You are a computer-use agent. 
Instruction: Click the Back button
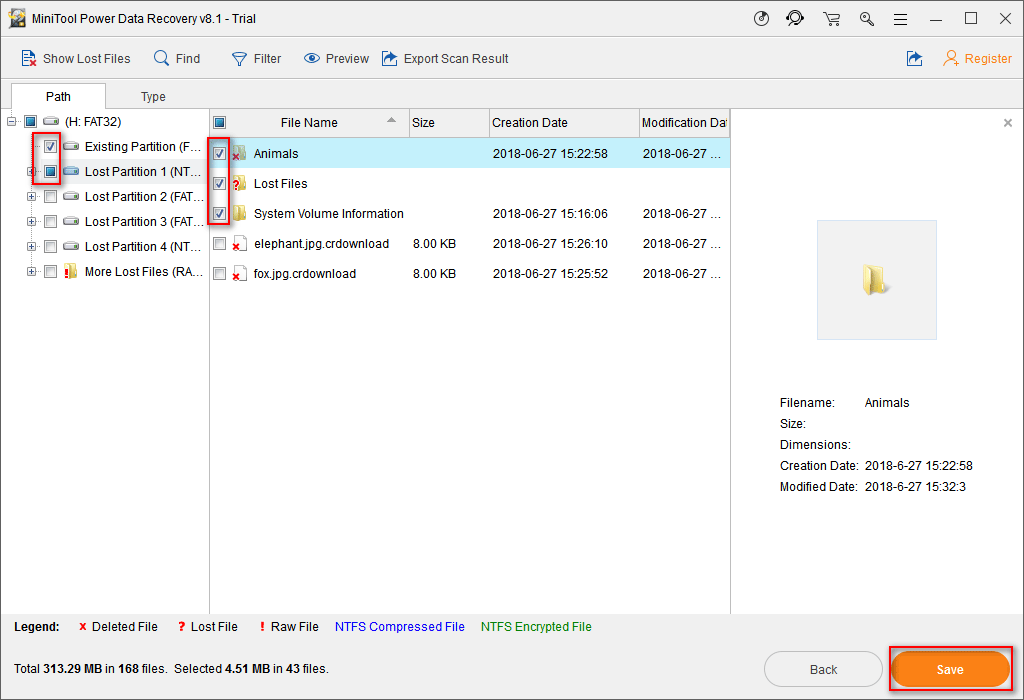click(823, 669)
